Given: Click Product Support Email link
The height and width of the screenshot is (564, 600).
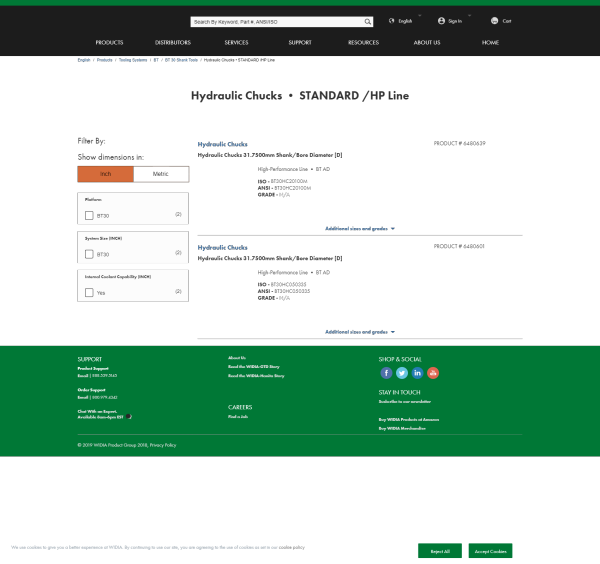Looking at the screenshot, I should (x=83, y=376).
